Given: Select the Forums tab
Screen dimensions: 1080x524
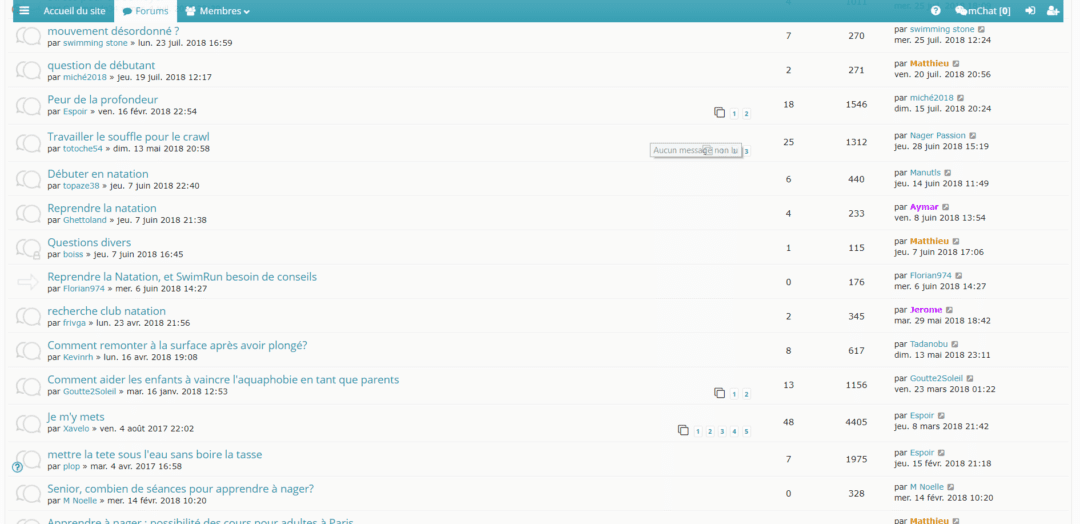Looking at the screenshot, I should [145, 11].
